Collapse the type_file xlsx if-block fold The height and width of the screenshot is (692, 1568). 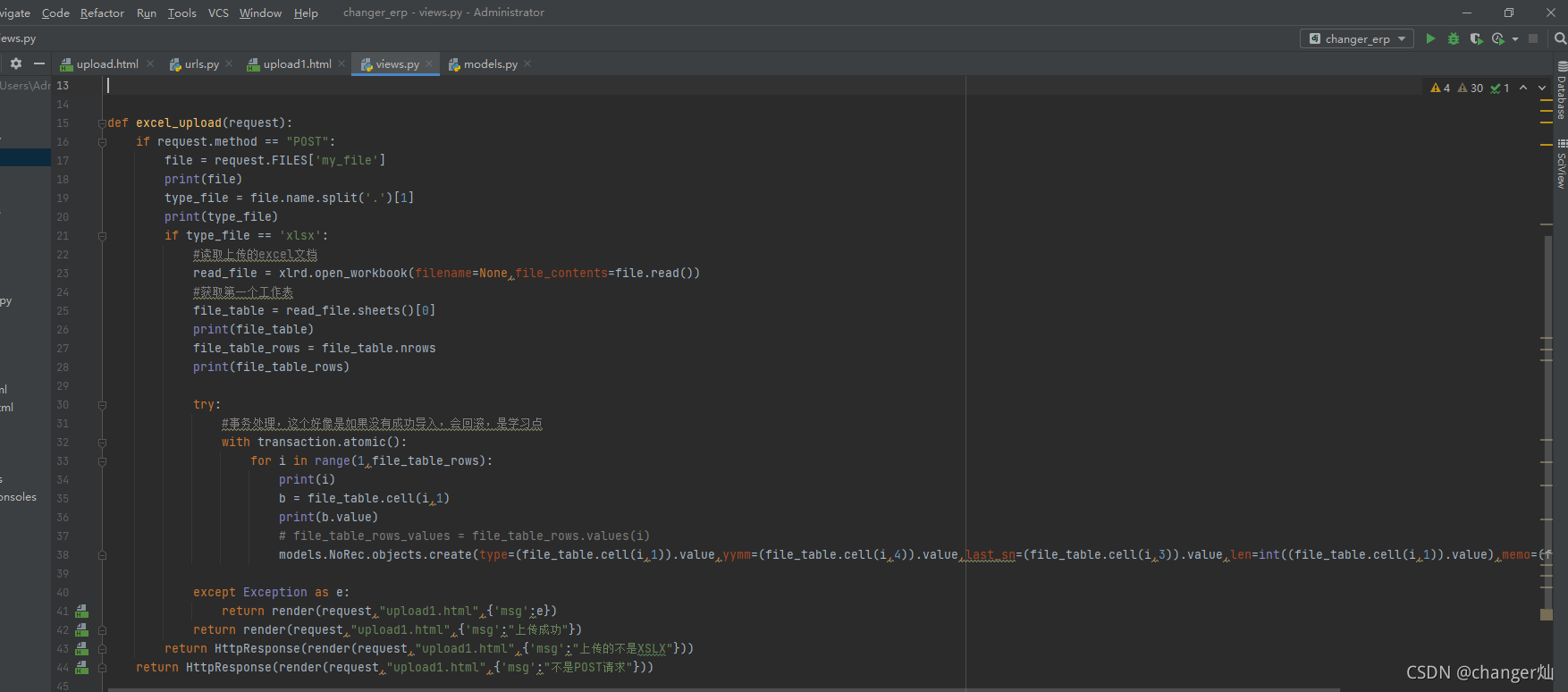pyautogui.click(x=102, y=236)
